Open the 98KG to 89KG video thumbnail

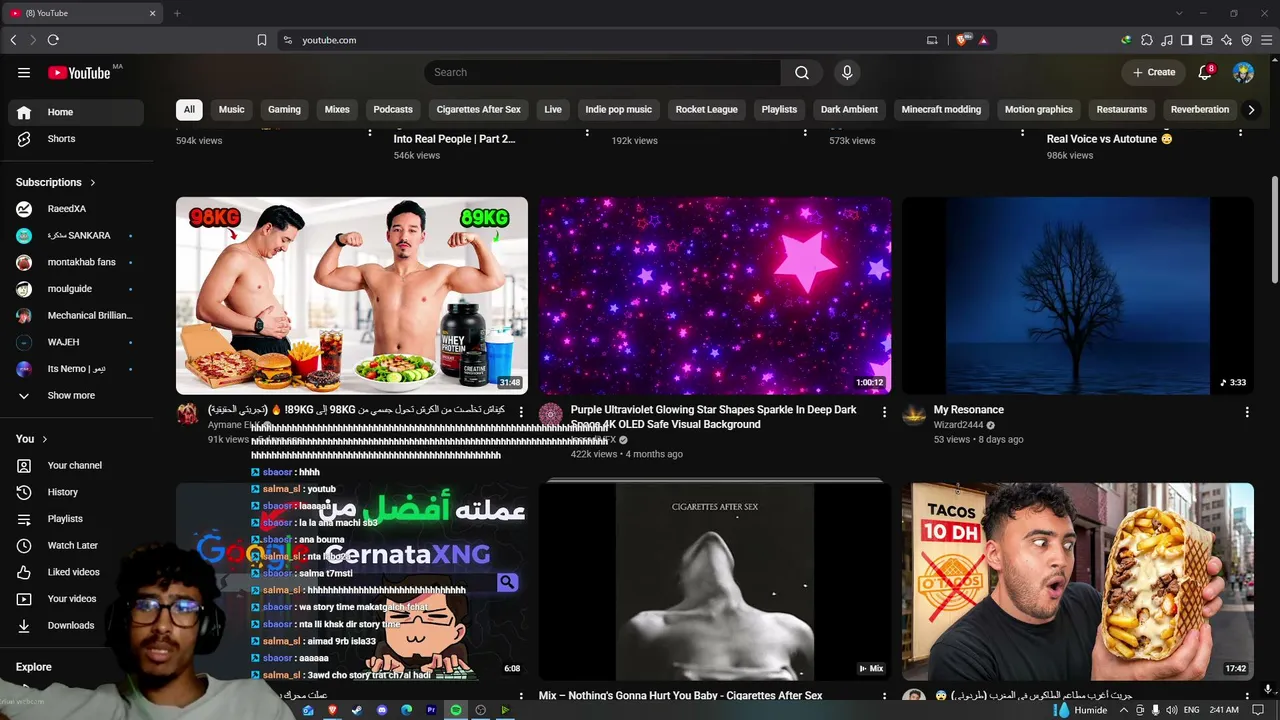352,296
